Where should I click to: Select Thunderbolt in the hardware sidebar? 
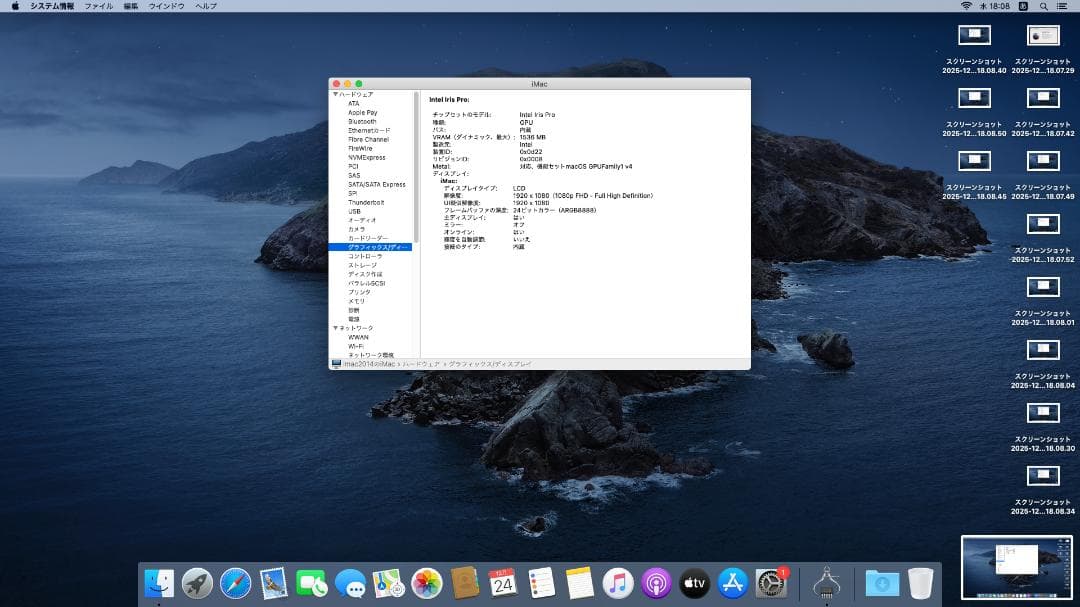click(x=367, y=201)
